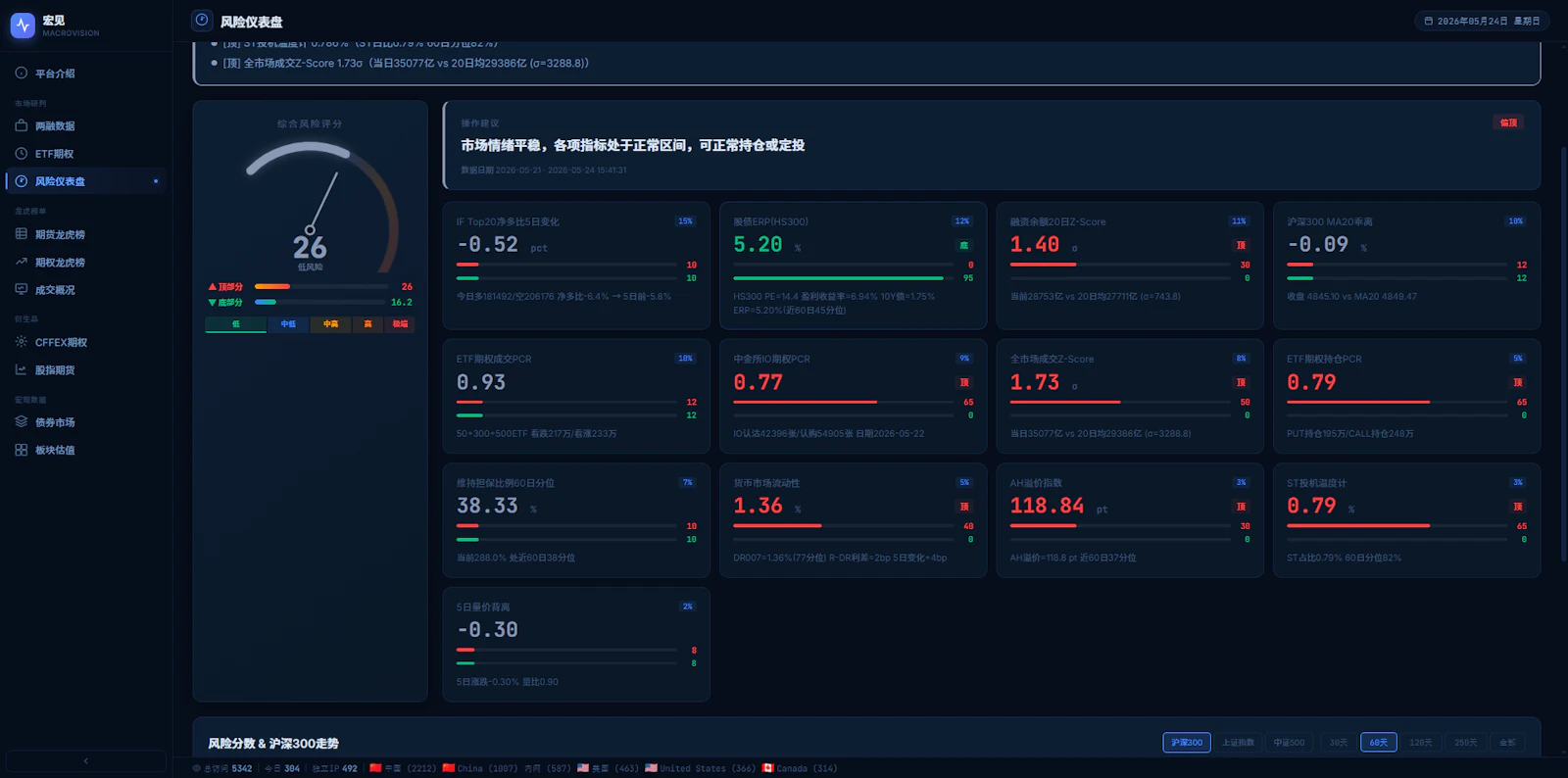
Task: Open the IF Top20净多比5日变化 card
Action: pyautogui.click(x=576, y=266)
